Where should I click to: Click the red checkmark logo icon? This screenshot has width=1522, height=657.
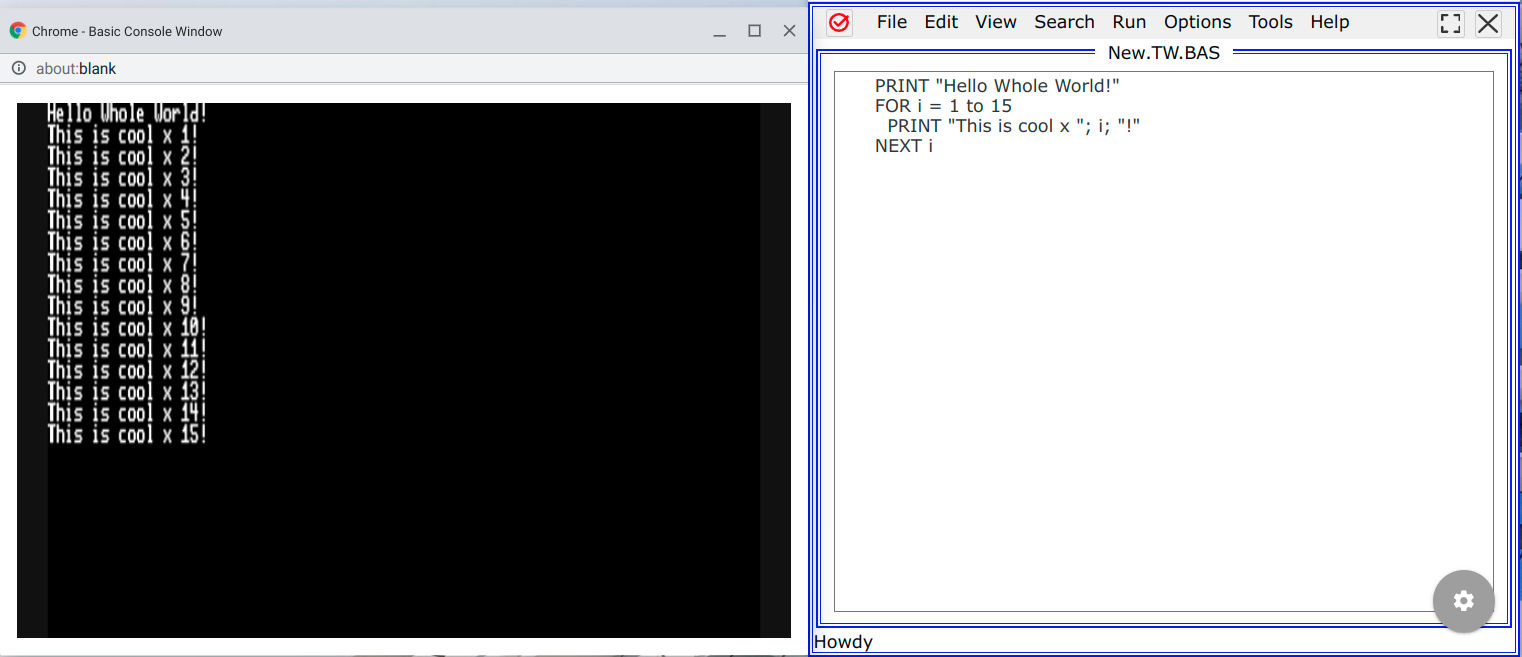(x=839, y=23)
